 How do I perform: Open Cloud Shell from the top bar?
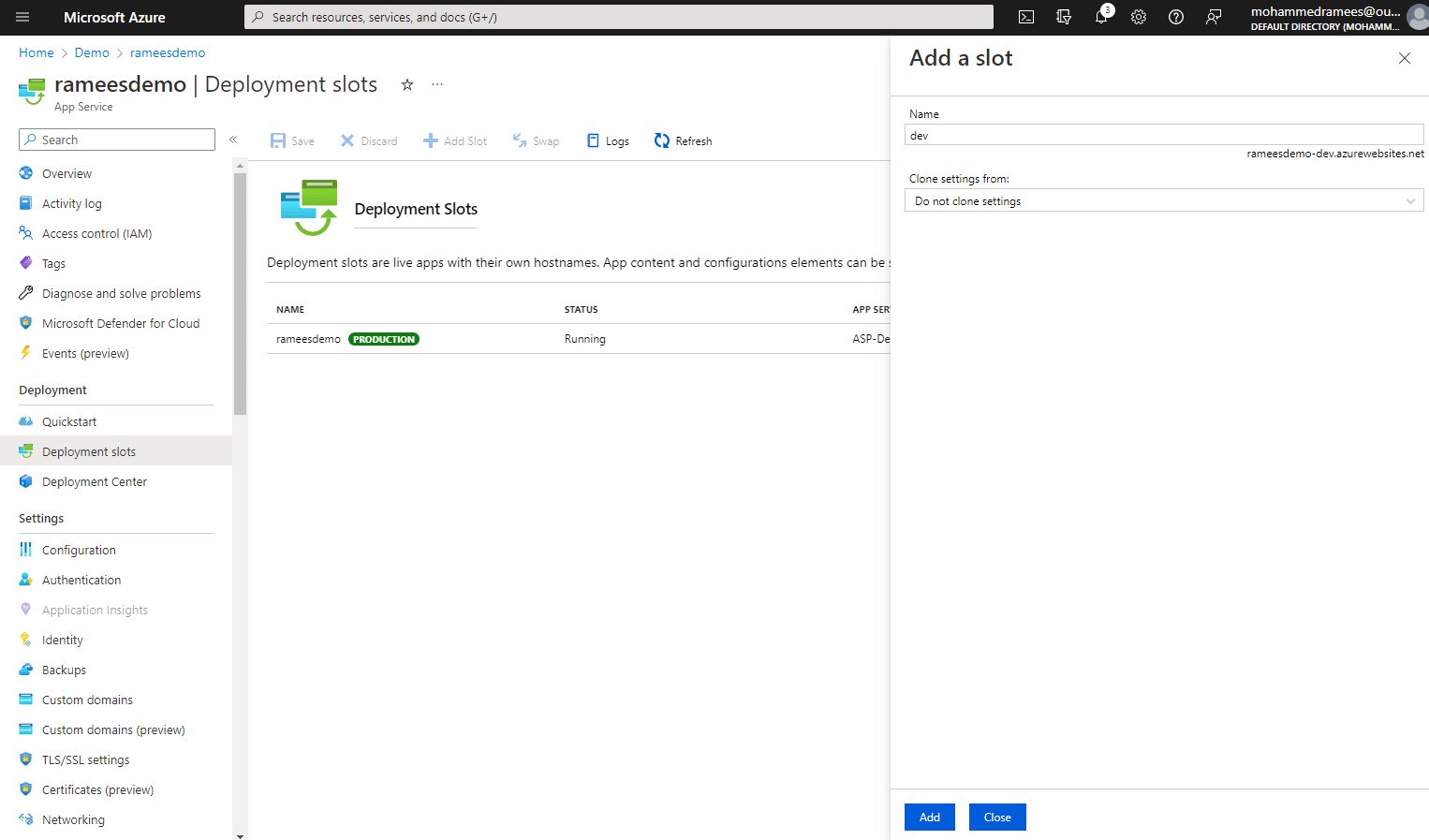pyautogui.click(x=1026, y=17)
